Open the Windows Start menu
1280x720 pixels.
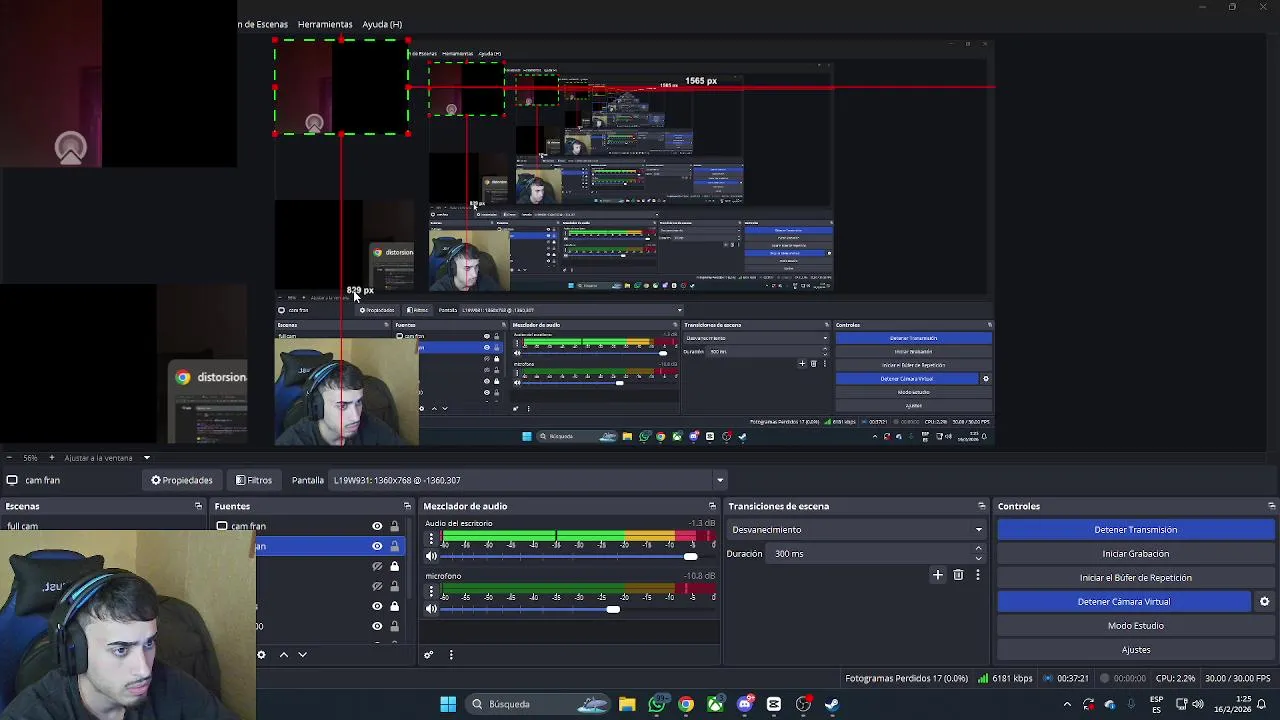(x=448, y=704)
